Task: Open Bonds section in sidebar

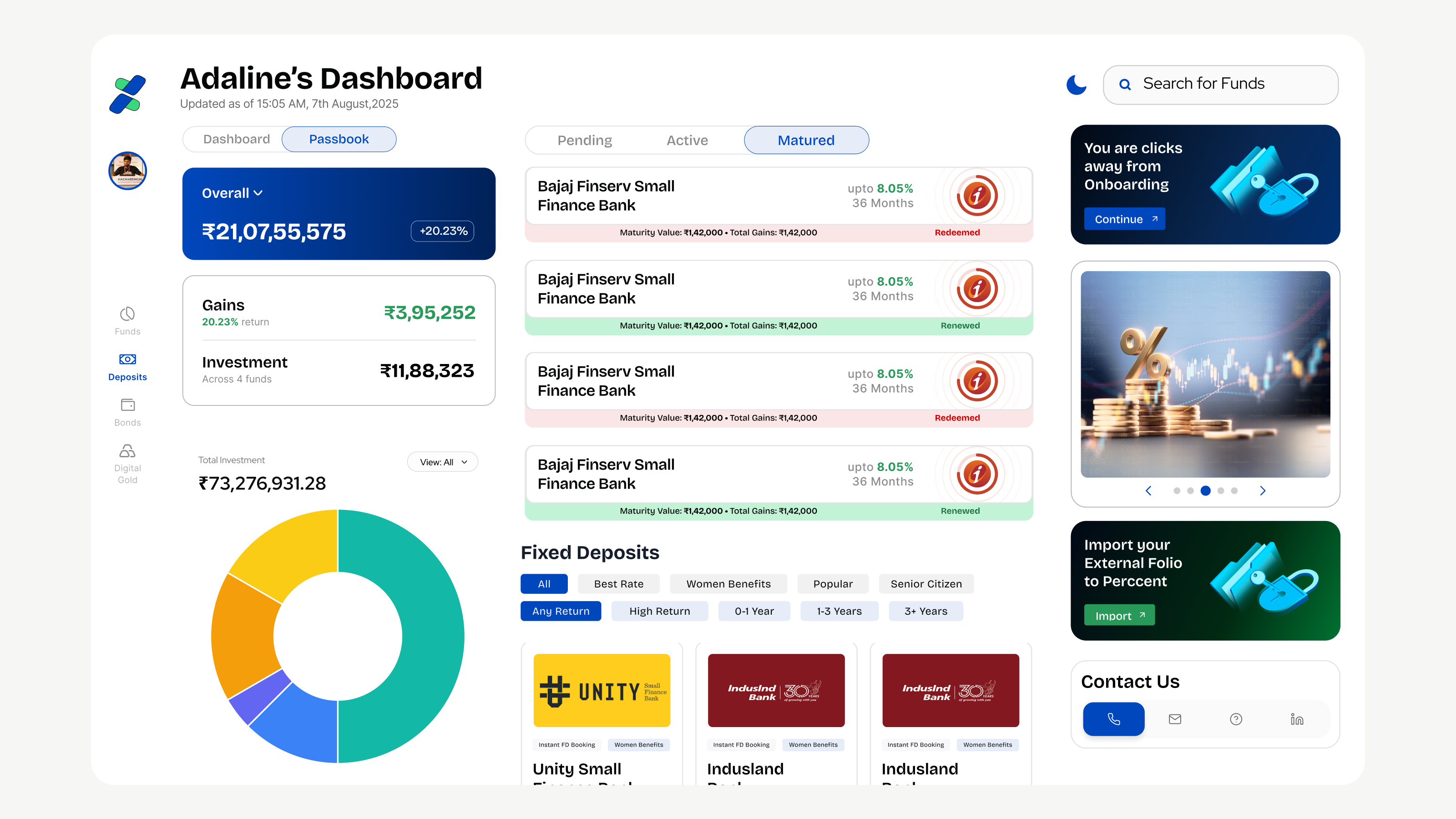Action: click(x=127, y=412)
